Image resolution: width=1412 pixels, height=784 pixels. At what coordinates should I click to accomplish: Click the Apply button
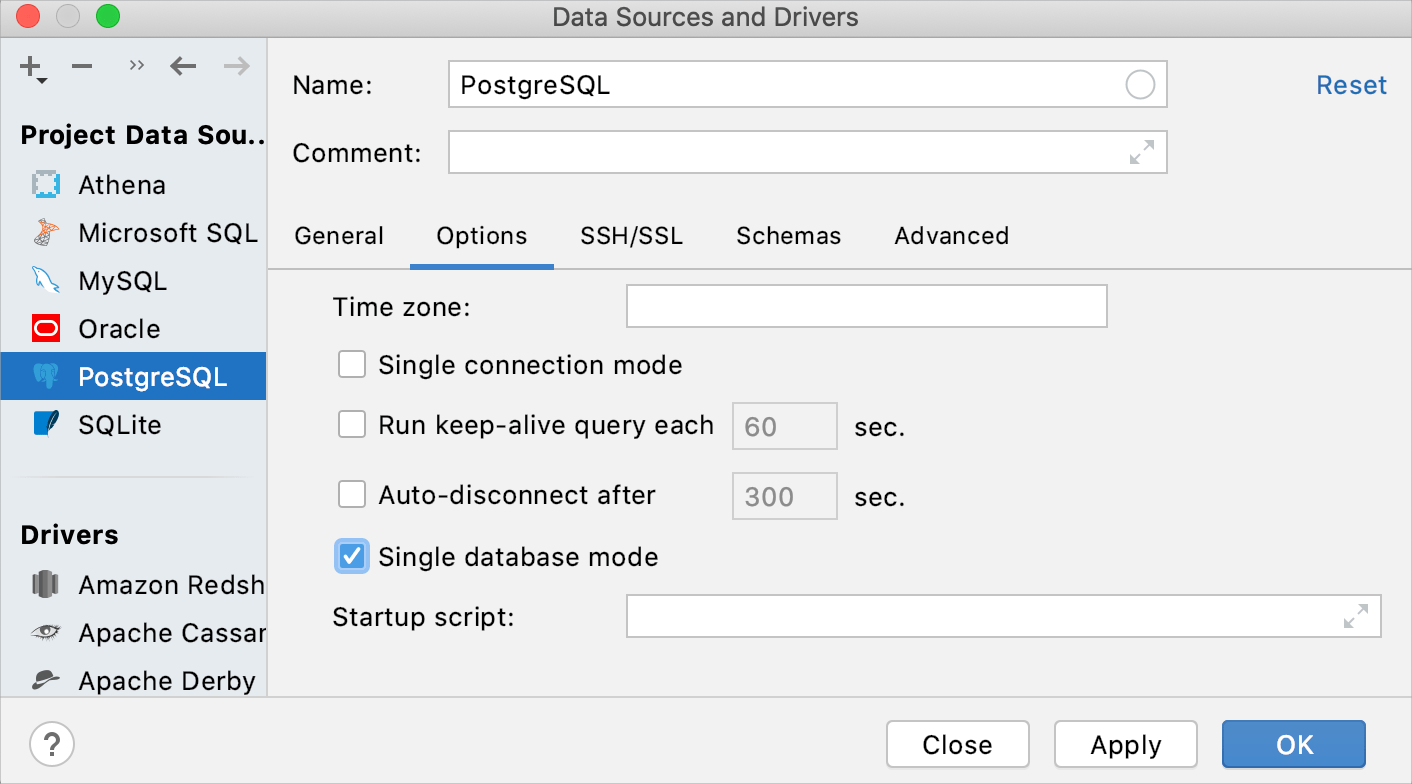click(x=1125, y=745)
